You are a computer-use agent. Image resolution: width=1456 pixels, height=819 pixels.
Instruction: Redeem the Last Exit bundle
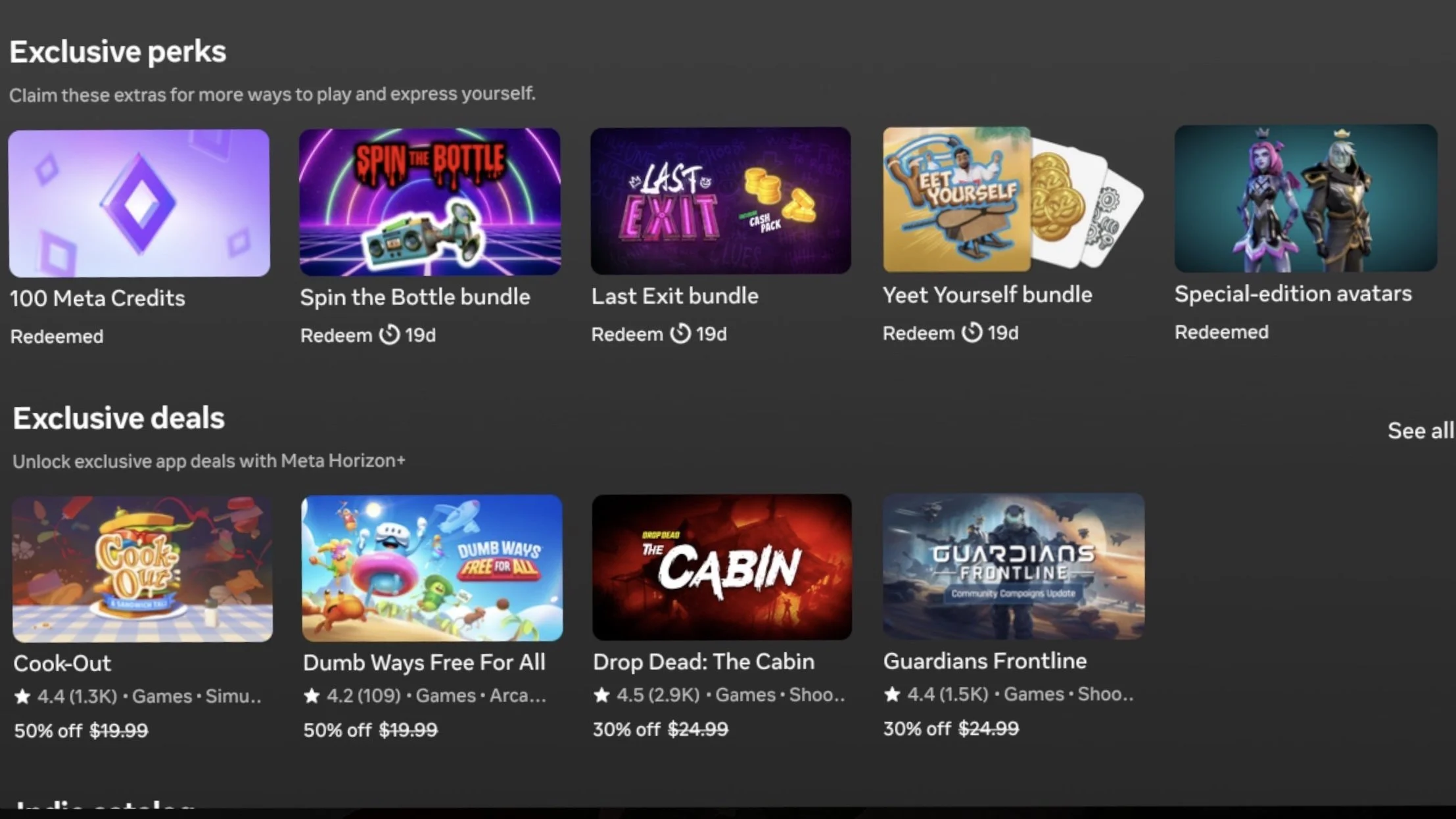[627, 334]
